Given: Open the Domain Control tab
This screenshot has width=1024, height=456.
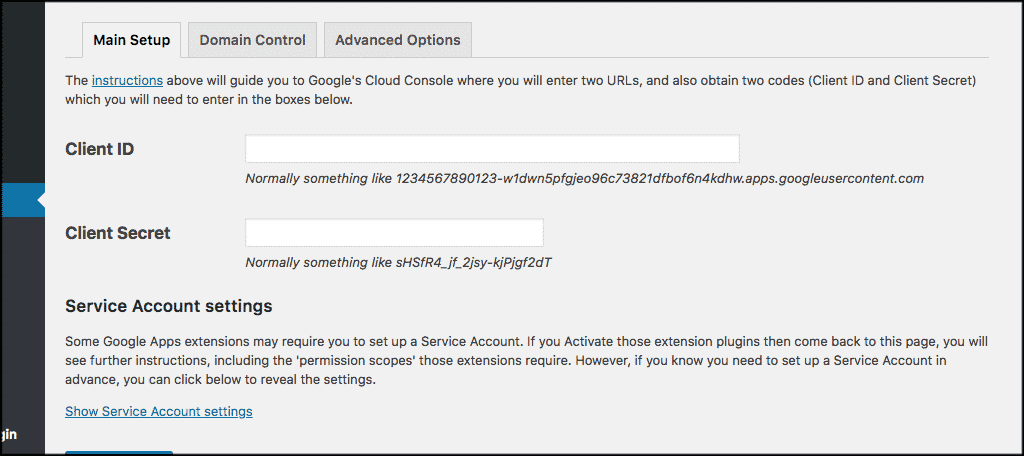Looking at the screenshot, I should click(252, 40).
